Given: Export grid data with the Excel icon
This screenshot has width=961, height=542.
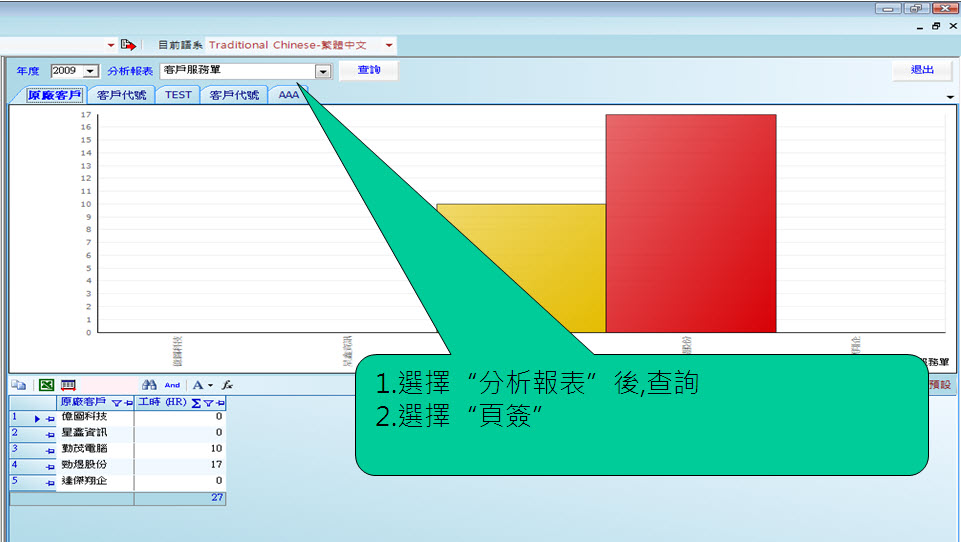Looking at the screenshot, I should [45, 384].
